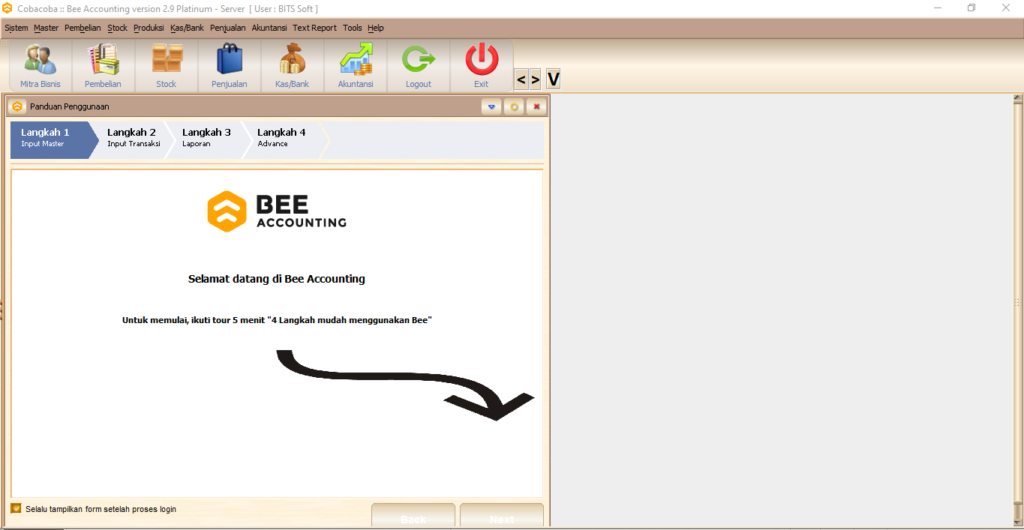The image size is (1024, 530).
Task: Click the toolbar scroll-left '<' arrow
Action: (521, 80)
